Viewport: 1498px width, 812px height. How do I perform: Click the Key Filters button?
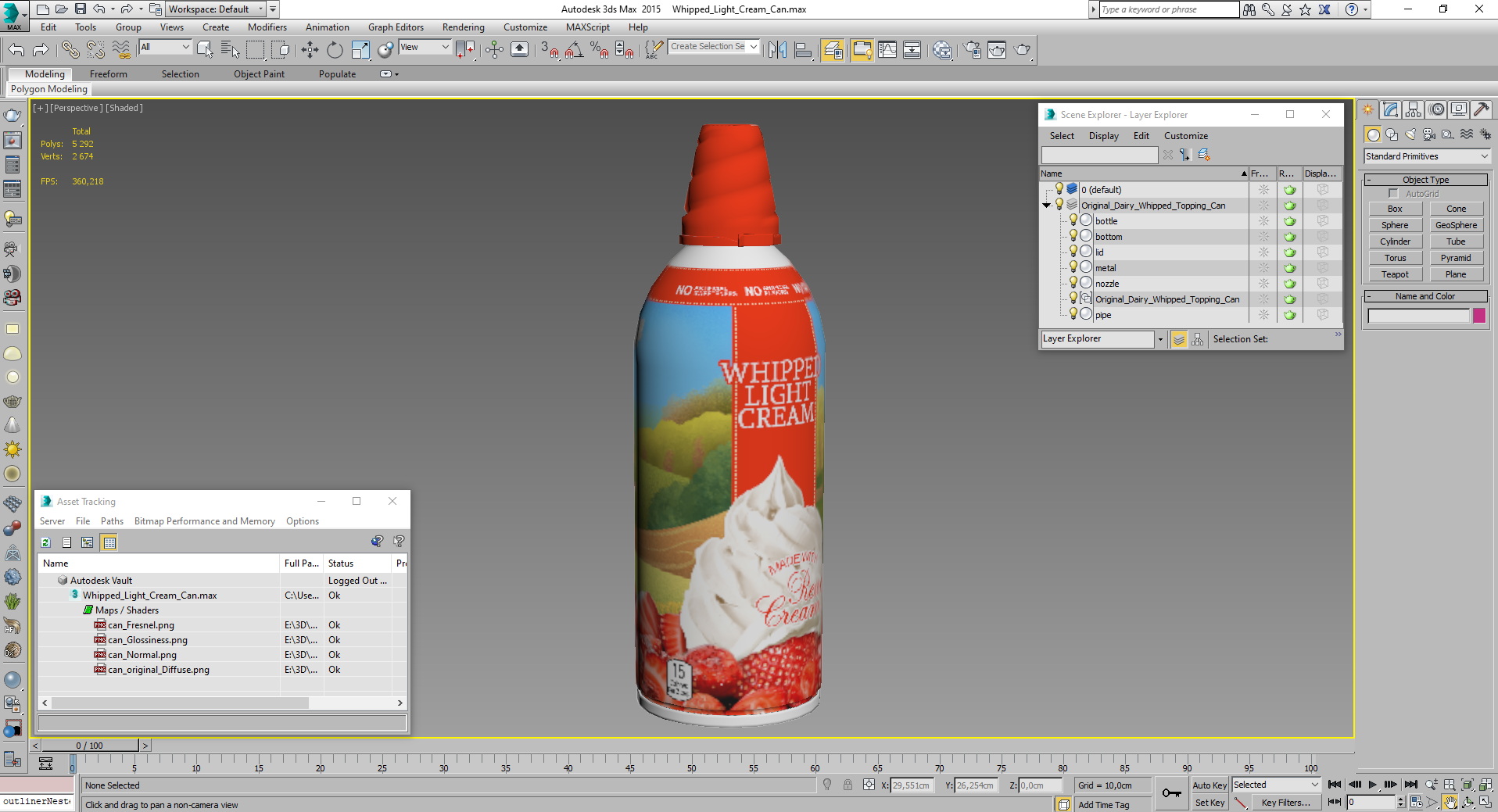[x=1285, y=803]
